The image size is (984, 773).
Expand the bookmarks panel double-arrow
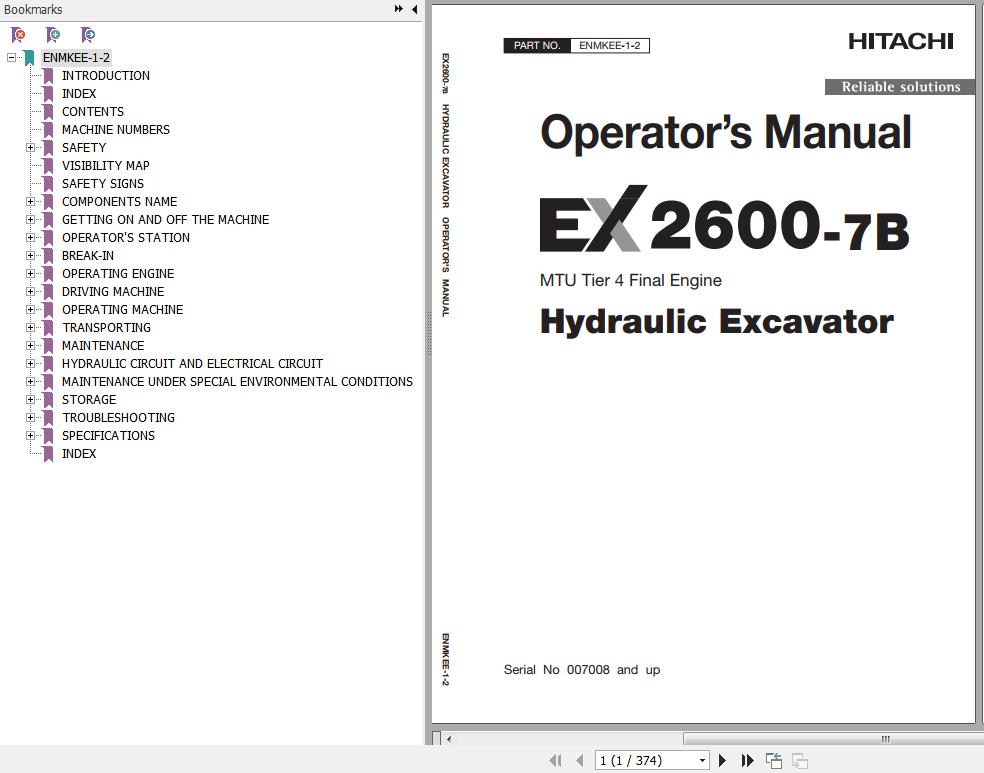point(398,9)
